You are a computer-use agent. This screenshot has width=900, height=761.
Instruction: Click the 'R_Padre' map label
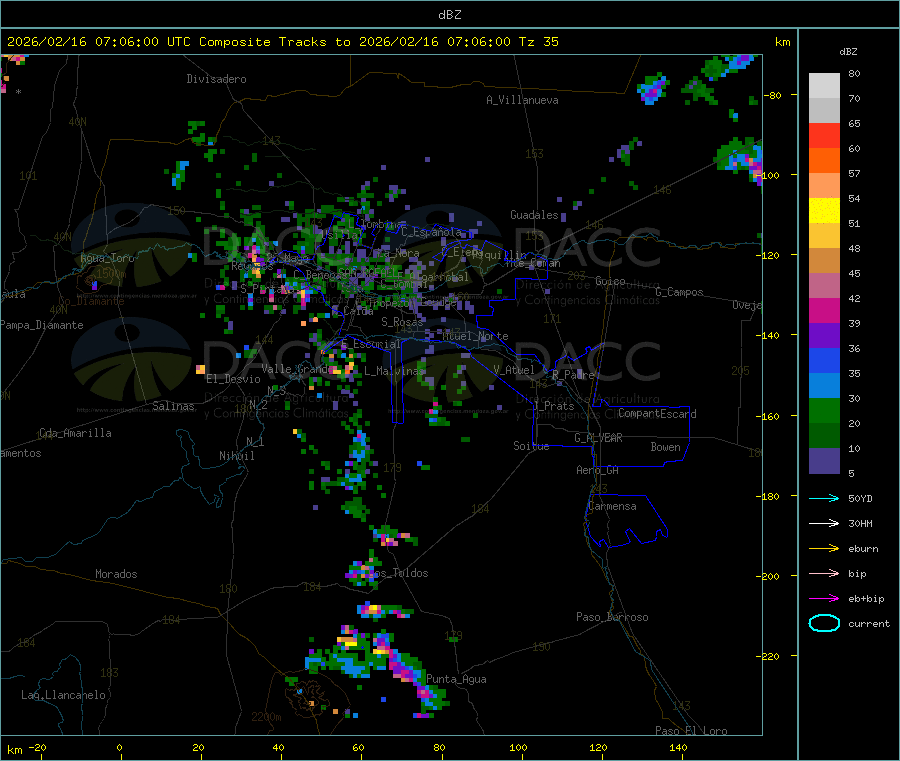pyautogui.click(x=573, y=374)
